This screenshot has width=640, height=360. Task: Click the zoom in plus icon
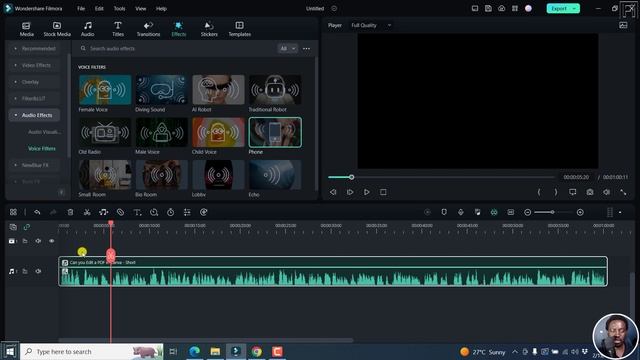click(580, 212)
